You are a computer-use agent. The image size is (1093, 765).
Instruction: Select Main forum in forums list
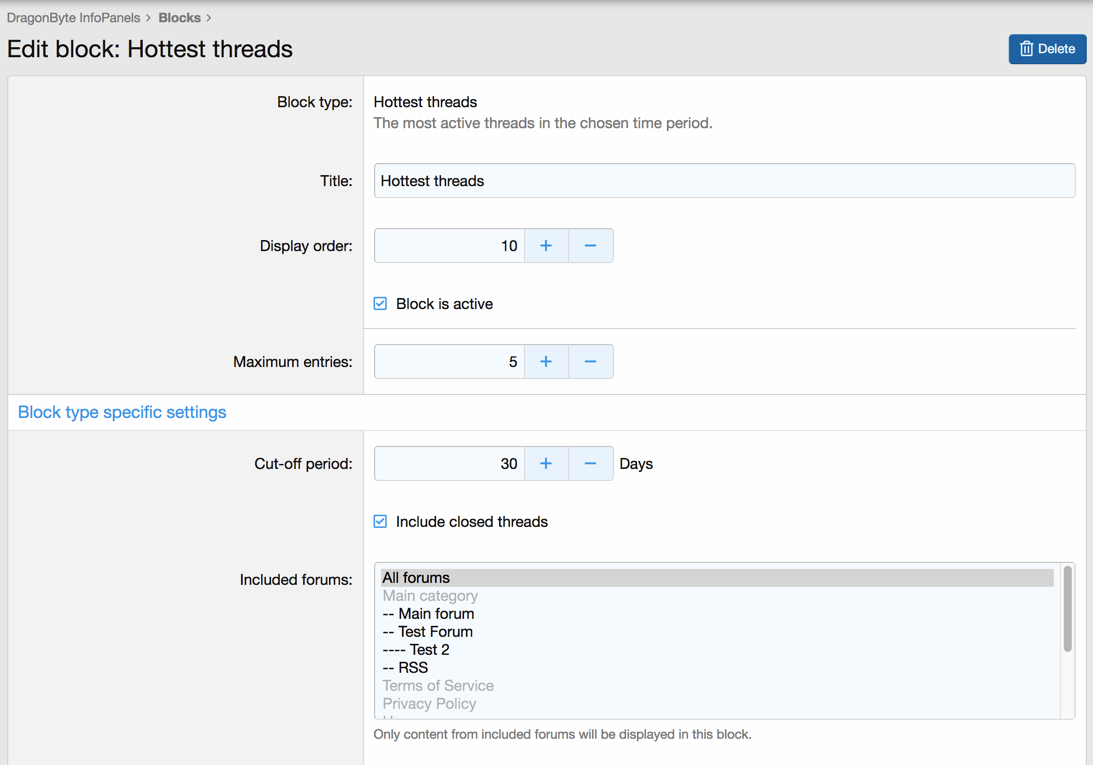click(428, 614)
